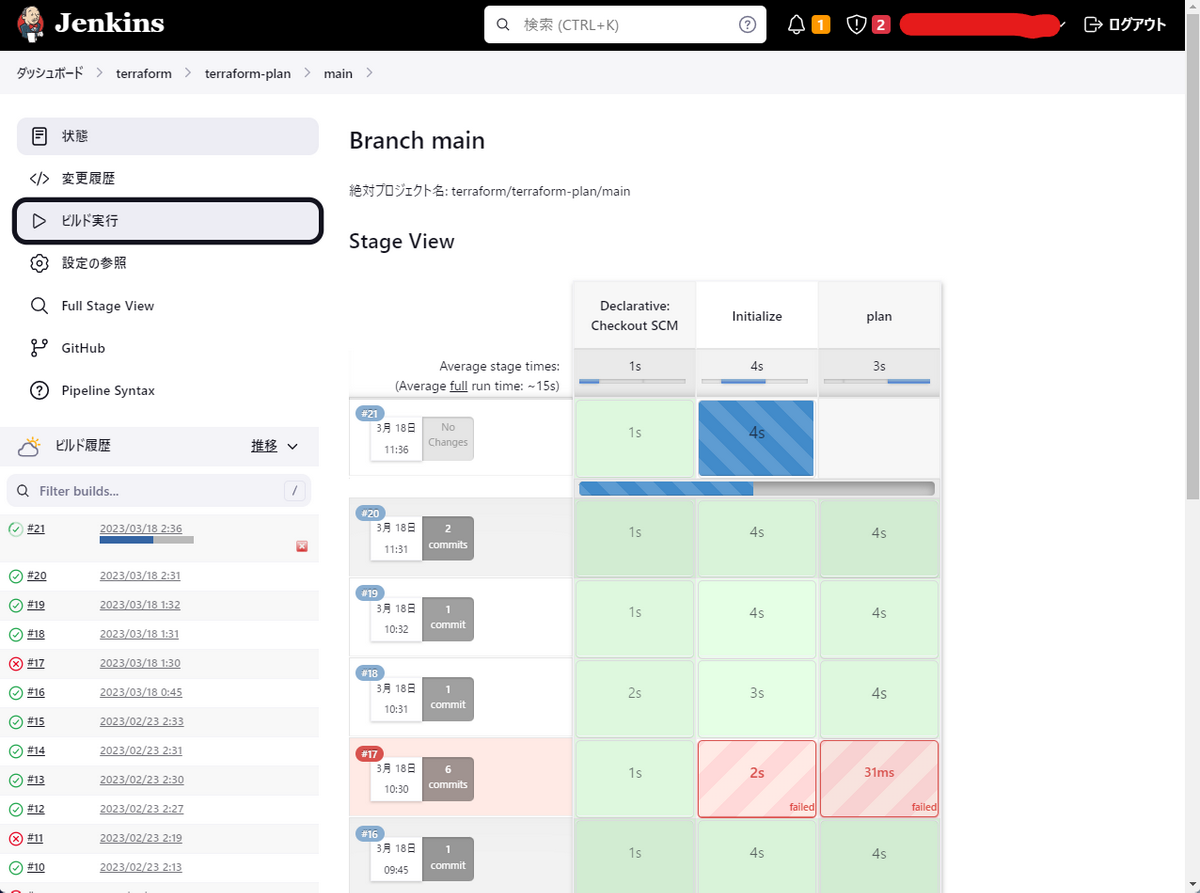Click success status icon for #16
The image size is (1200, 893).
tap(15, 692)
